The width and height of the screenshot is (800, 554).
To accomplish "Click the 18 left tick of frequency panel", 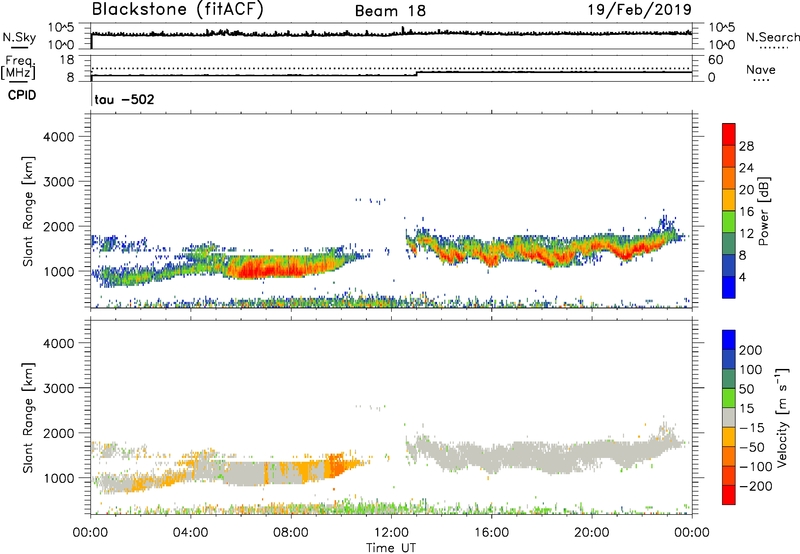I will pyautogui.click(x=67, y=60).
